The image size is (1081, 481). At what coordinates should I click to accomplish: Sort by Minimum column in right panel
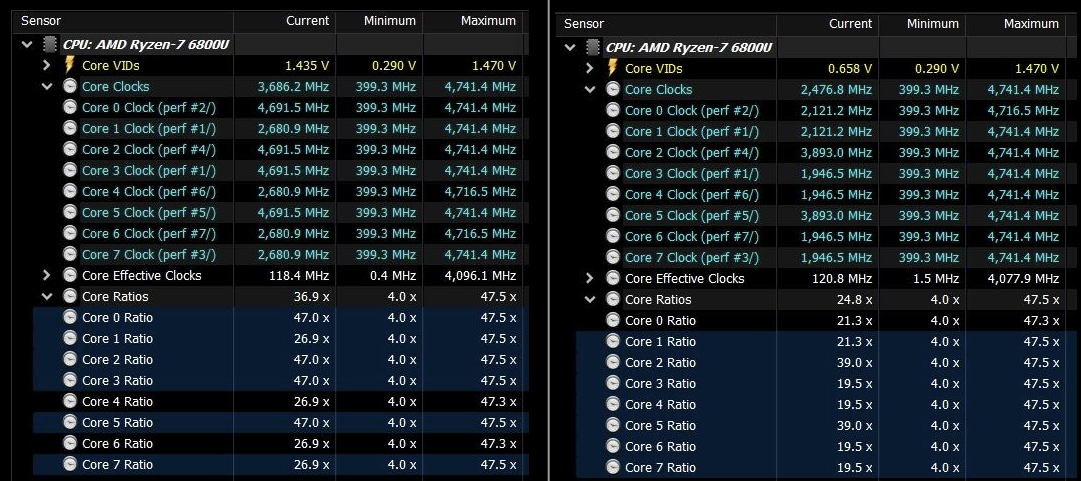[x=922, y=23]
